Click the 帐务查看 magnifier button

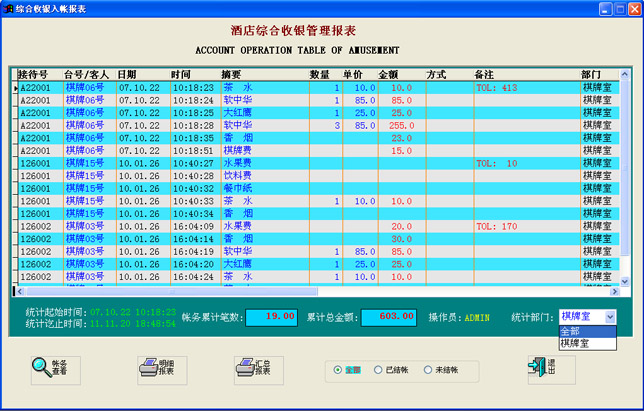point(52,367)
